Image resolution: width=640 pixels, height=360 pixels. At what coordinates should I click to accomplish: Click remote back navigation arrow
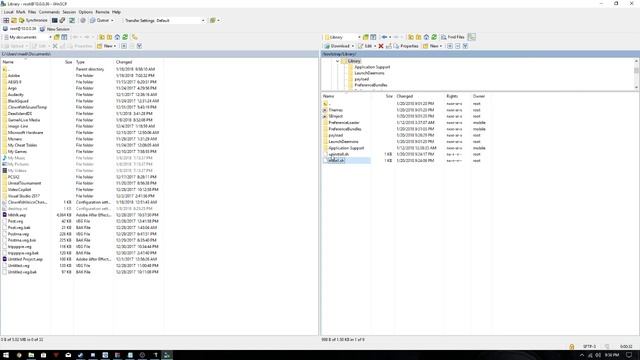385,37
